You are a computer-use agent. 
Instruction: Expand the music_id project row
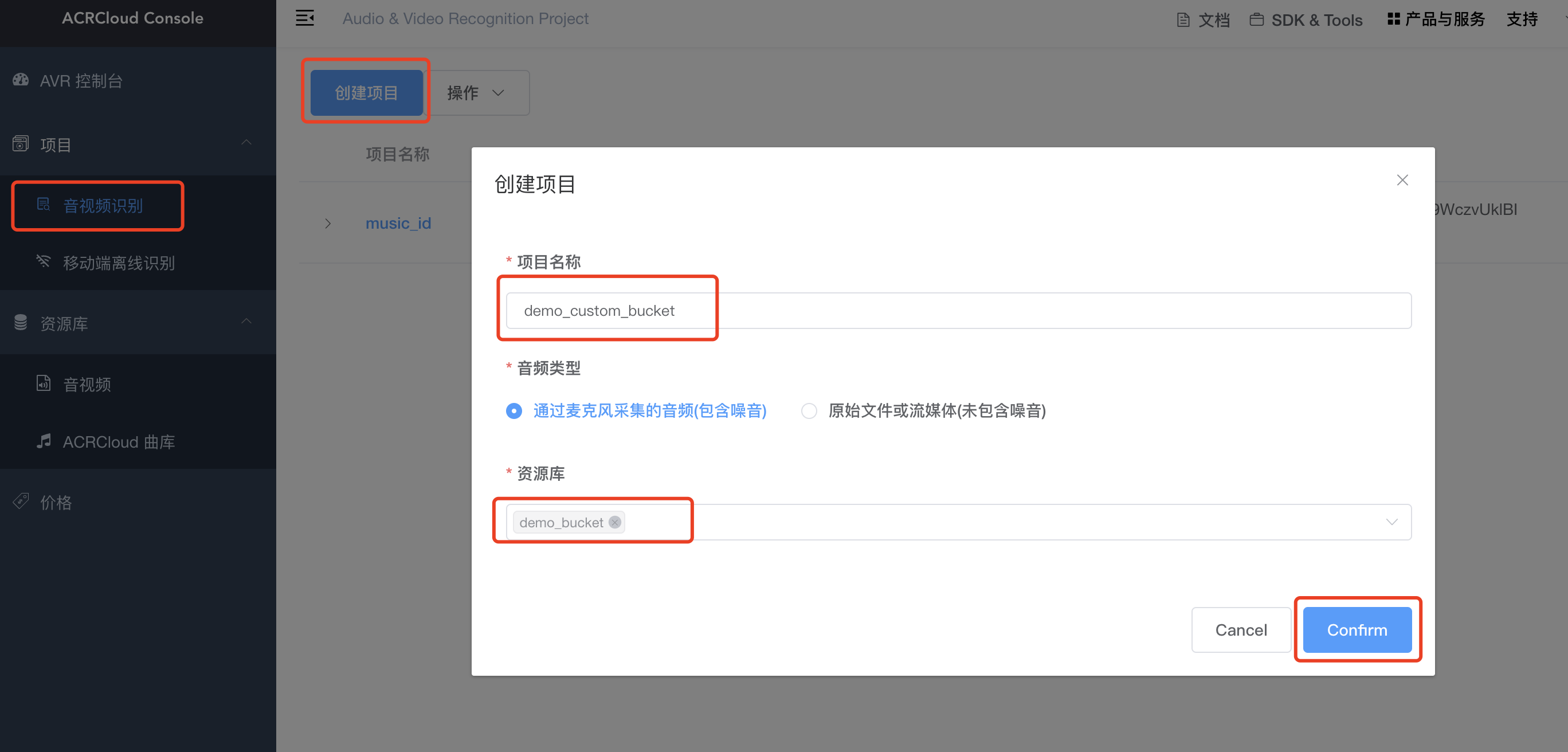tap(327, 224)
